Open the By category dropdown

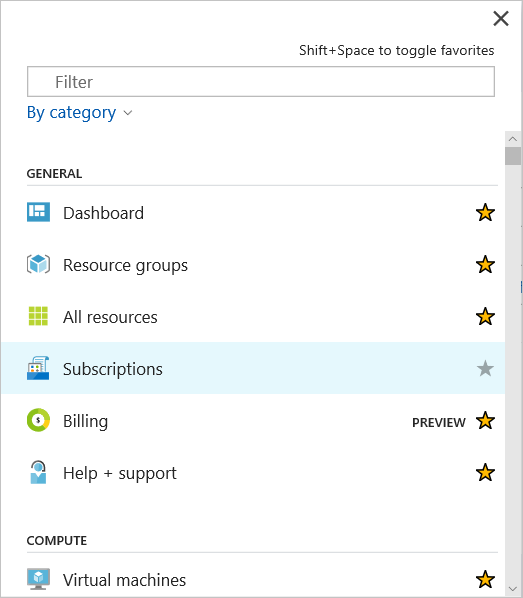pyautogui.click(x=79, y=113)
